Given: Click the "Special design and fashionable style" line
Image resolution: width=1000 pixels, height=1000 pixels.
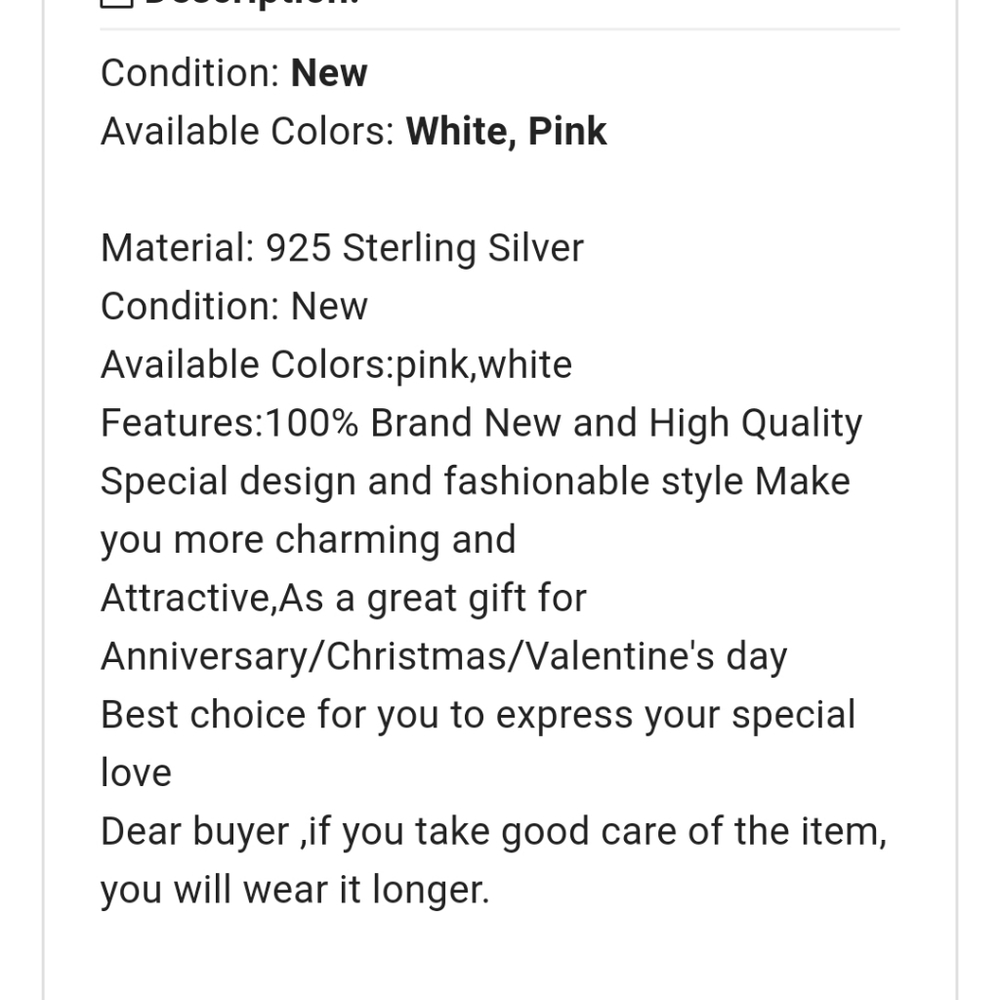Looking at the screenshot, I should 420,481.
